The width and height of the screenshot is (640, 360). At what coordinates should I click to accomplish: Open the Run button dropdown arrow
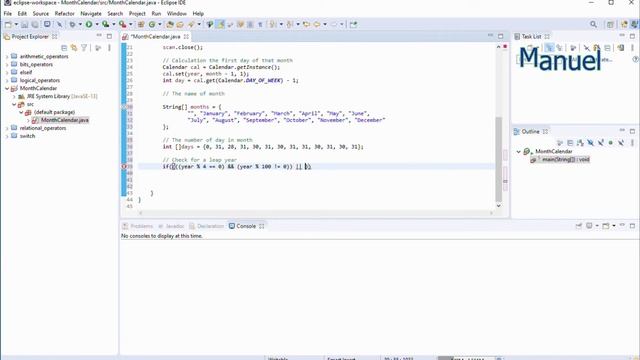pos(97,24)
